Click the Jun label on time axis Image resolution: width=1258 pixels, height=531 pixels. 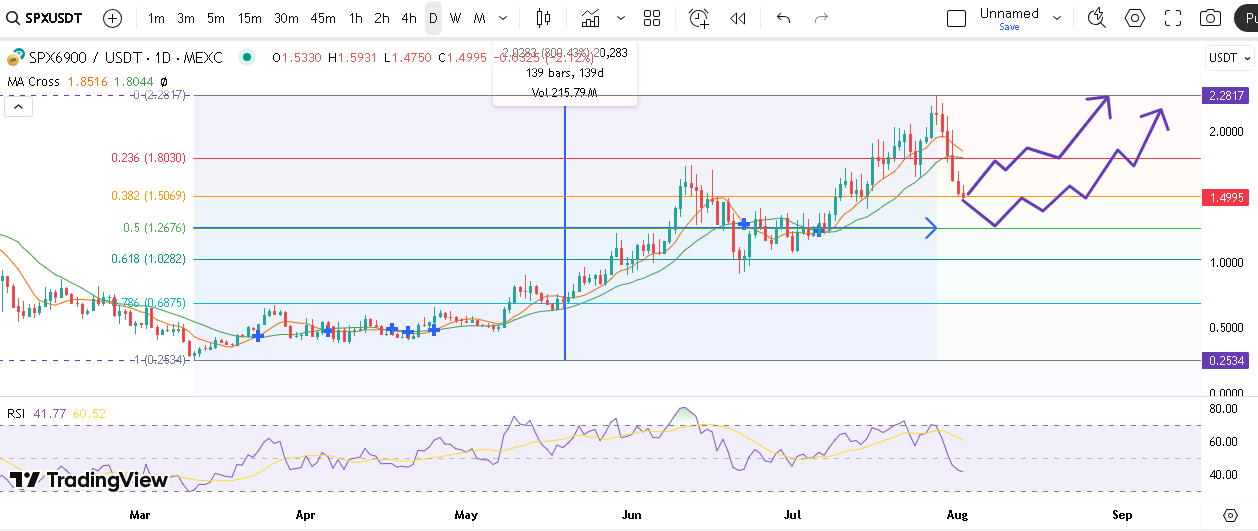(631, 514)
